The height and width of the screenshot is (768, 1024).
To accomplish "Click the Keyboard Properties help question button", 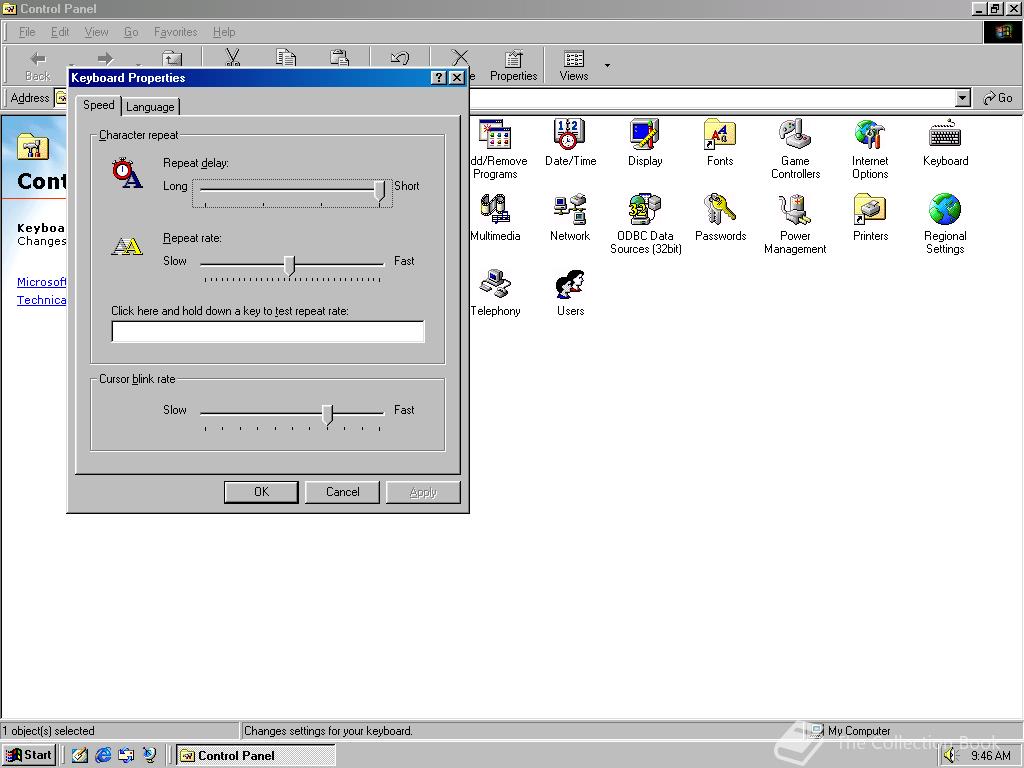I will click(439, 78).
